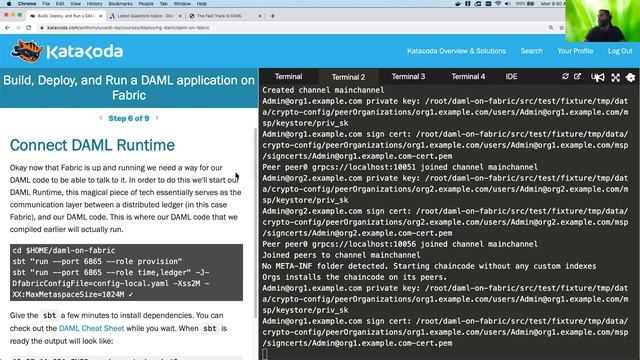Switch to The Fast Track to DAML tab
The image size is (640, 360).
click(x=219, y=16)
